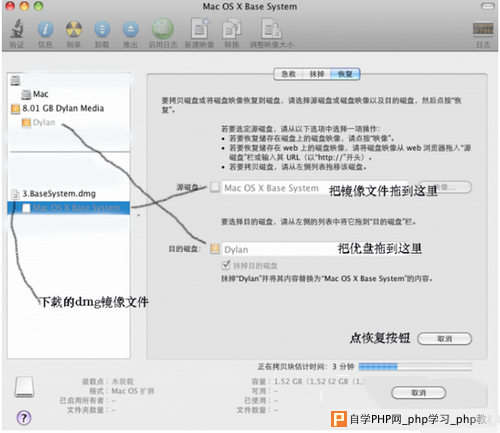Select the top hard drive icon in sidebar
500x433 pixels.
[16, 80]
